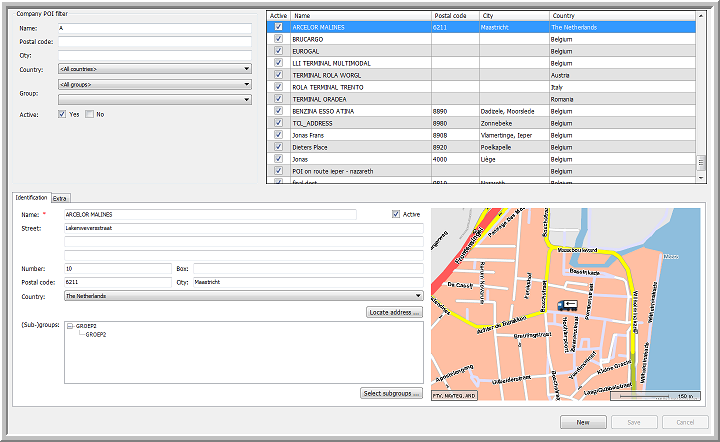Viewport: 720px width, 442px height.
Task: Uncheck Active checkbox in Identification tab
Action: tap(396, 214)
